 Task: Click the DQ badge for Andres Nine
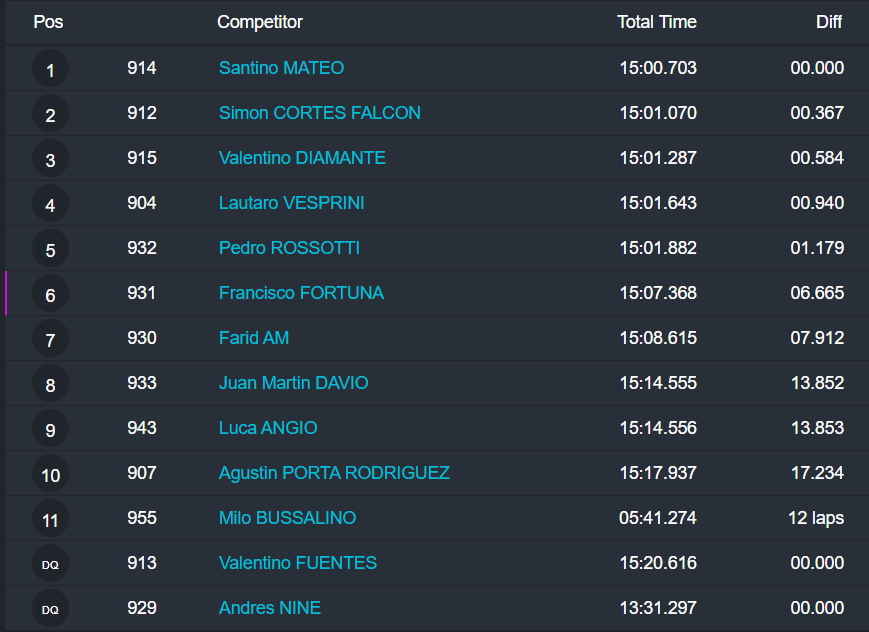pyautogui.click(x=50, y=609)
